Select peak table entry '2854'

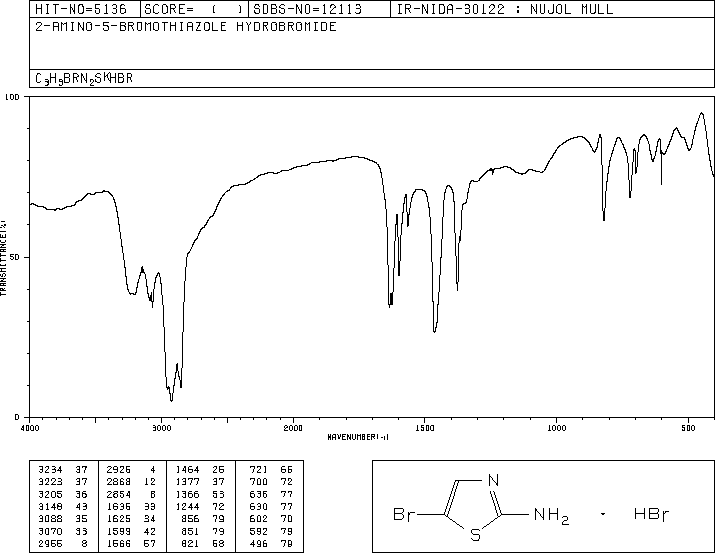tap(119, 494)
